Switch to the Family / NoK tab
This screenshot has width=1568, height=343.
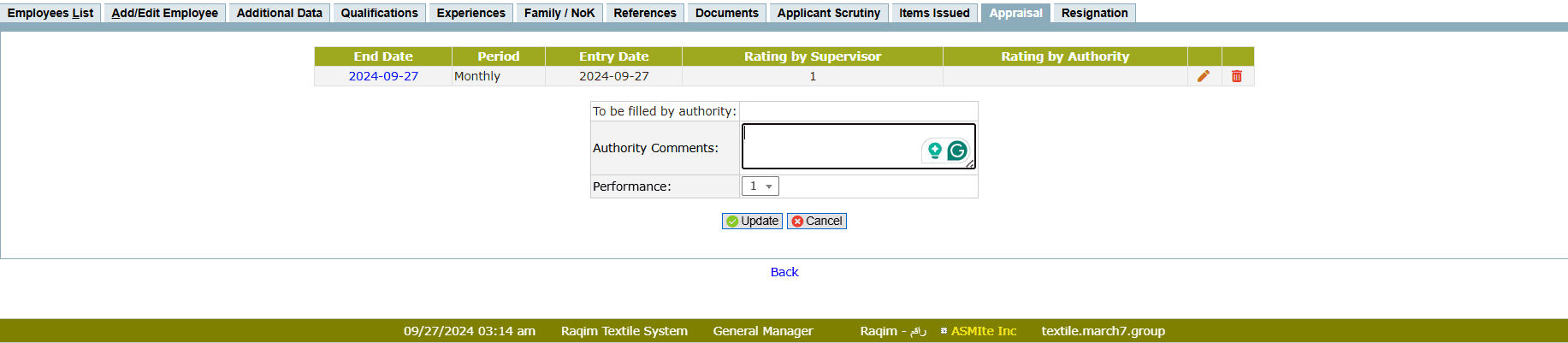pyautogui.click(x=559, y=13)
